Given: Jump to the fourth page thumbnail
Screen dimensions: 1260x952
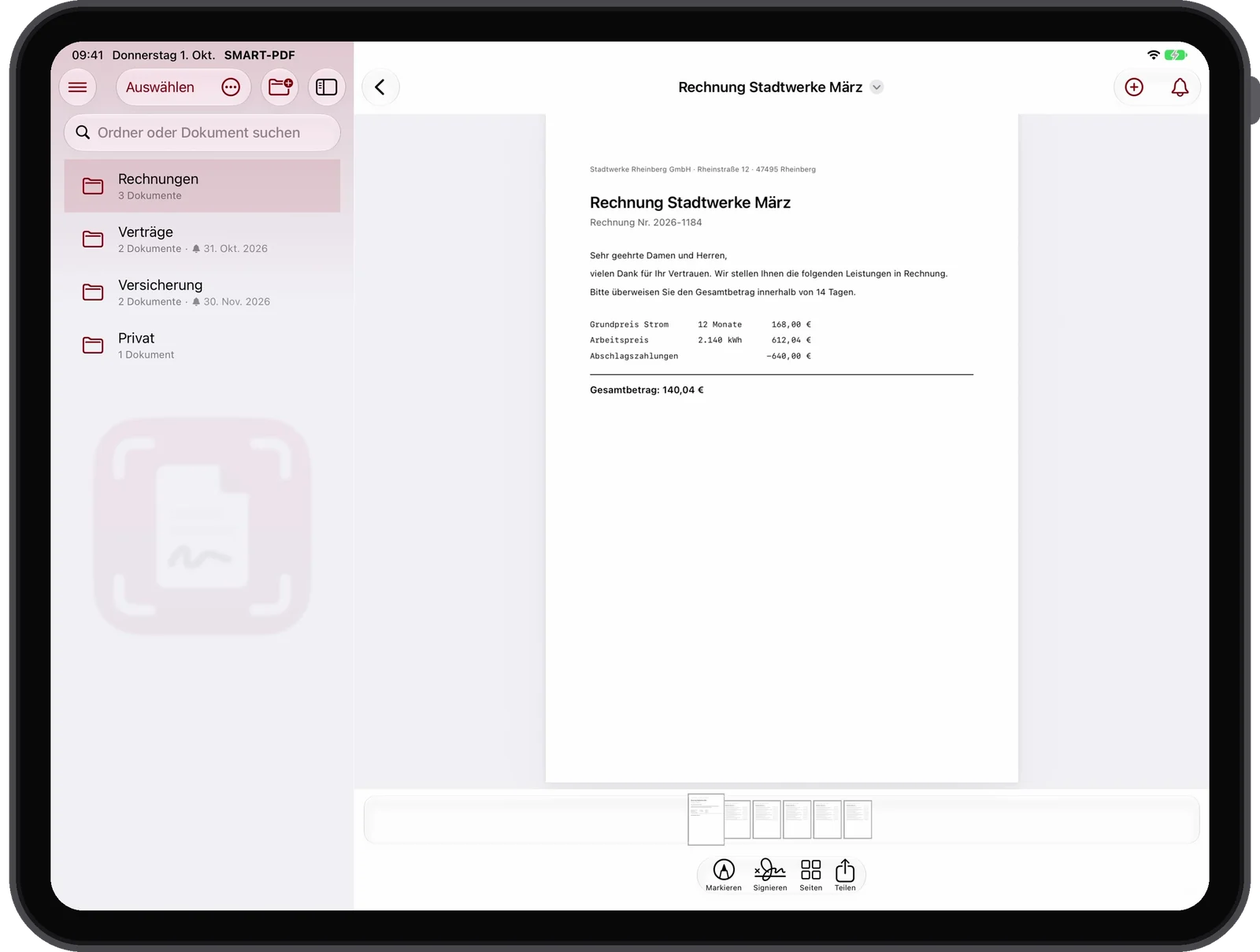Looking at the screenshot, I should [797, 820].
